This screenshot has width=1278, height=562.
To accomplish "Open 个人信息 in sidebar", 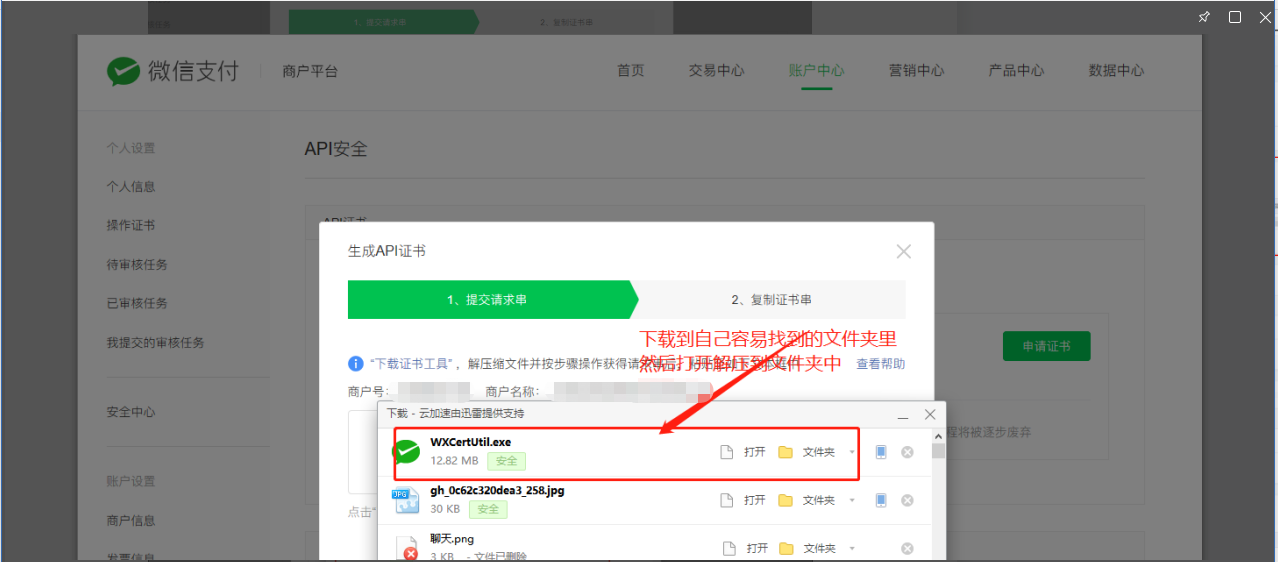I will click(131, 186).
